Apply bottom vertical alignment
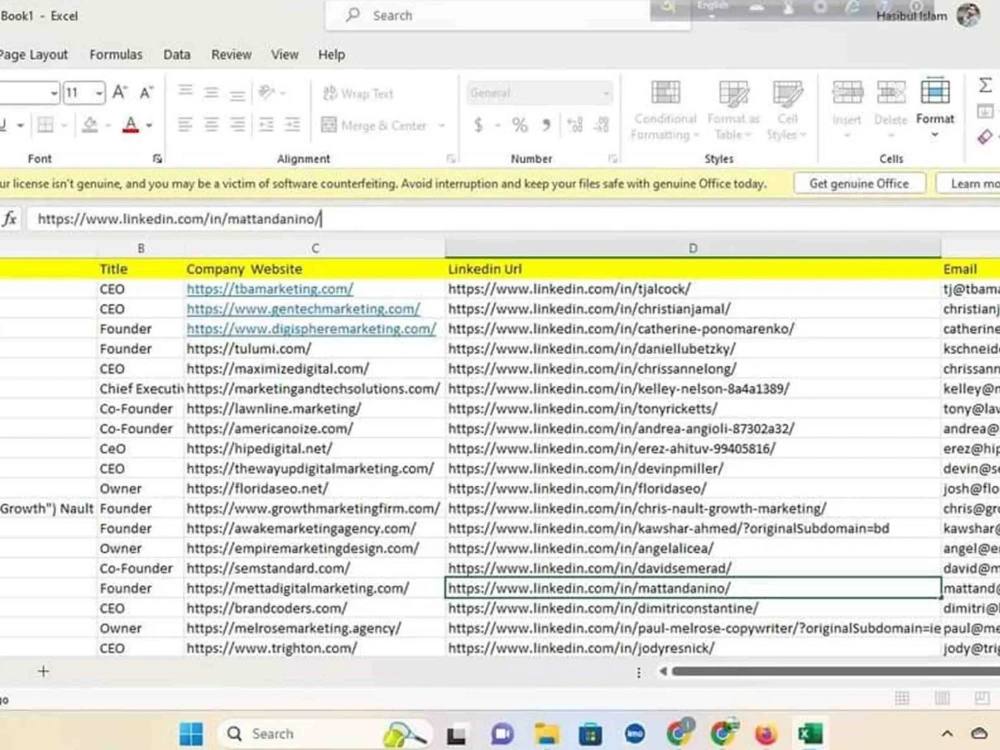This screenshot has height=750, width=1000. coord(237,93)
